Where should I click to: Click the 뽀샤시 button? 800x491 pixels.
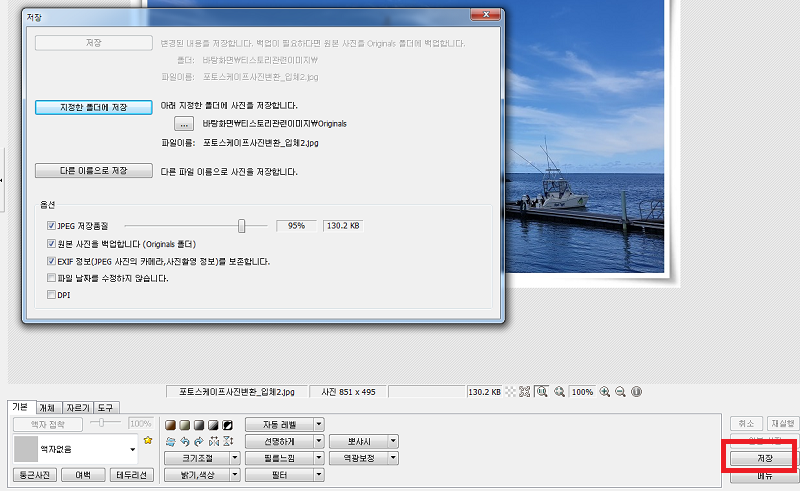coord(359,441)
